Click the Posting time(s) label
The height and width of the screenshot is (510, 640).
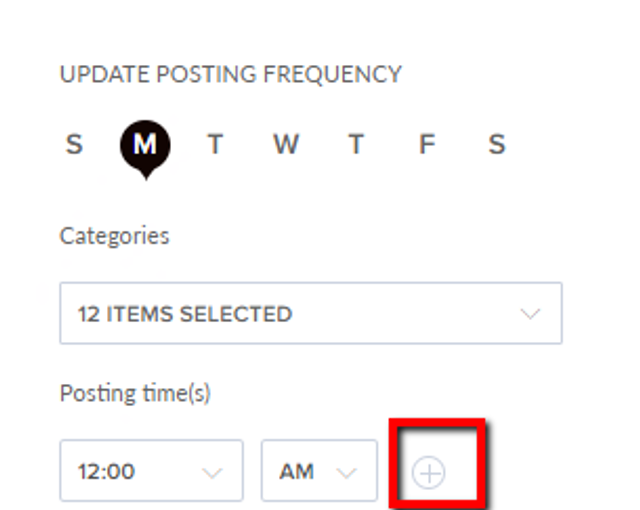click(135, 394)
